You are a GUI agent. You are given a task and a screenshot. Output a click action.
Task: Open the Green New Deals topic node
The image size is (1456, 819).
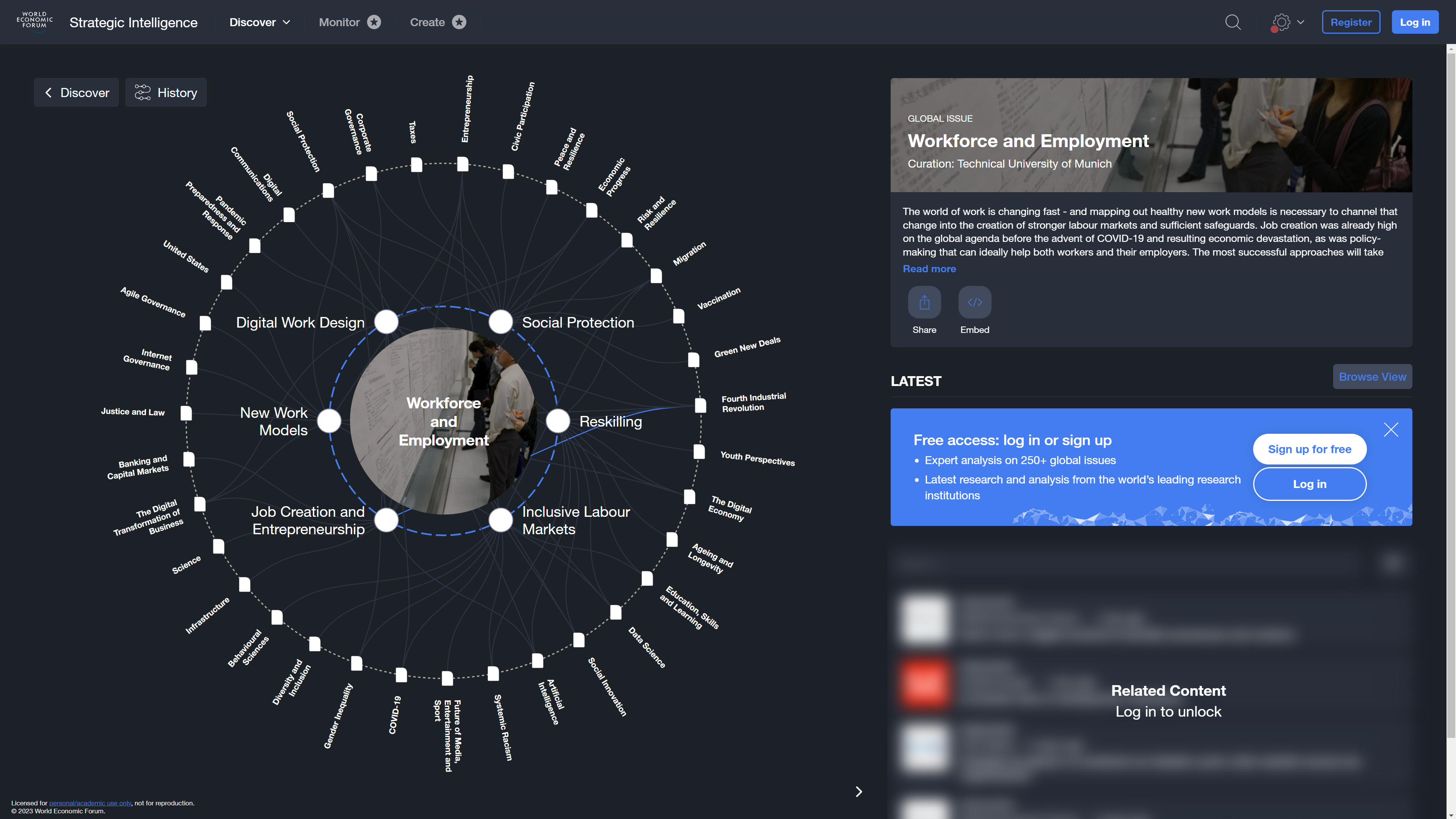[x=693, y=359]
